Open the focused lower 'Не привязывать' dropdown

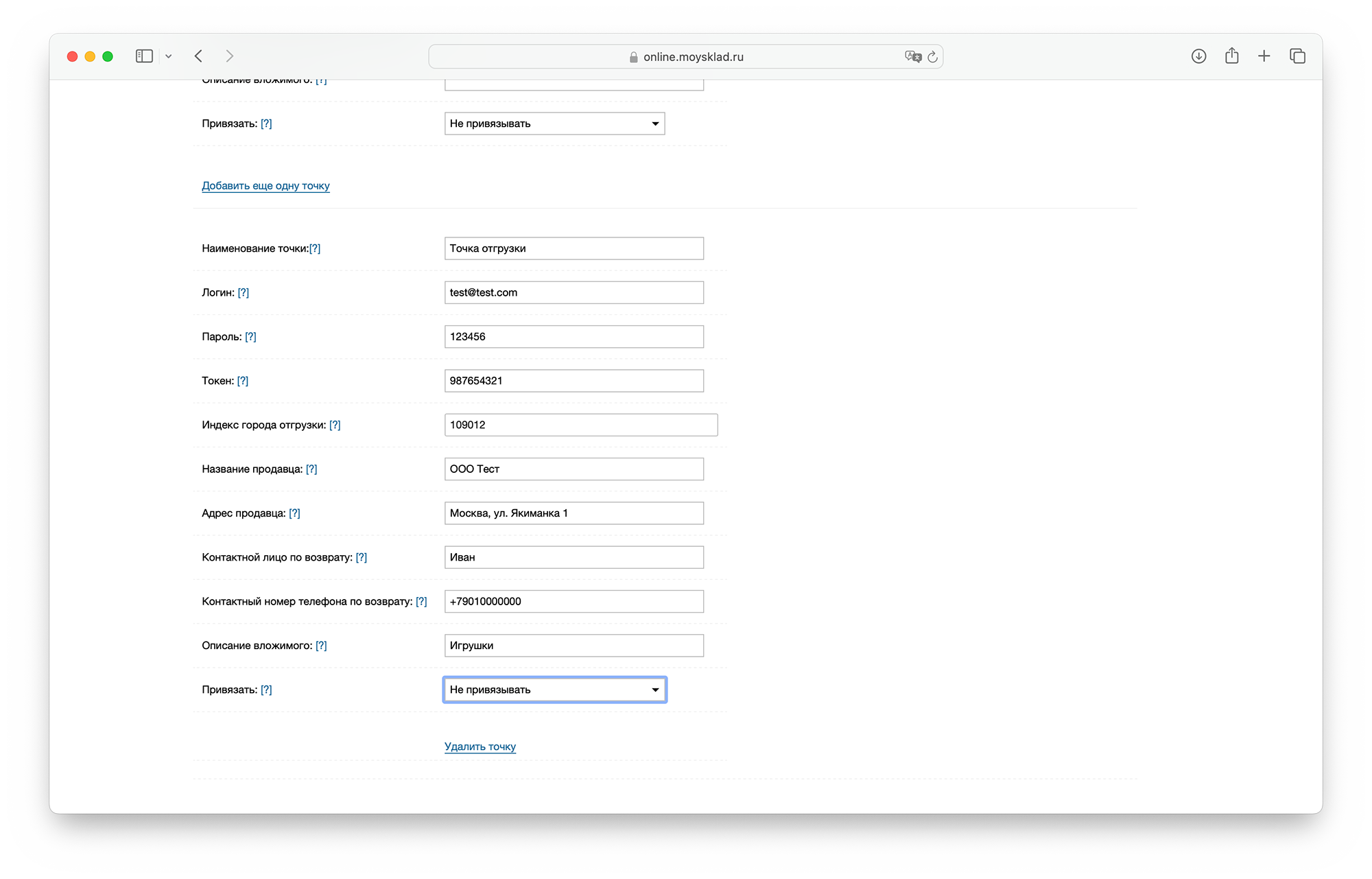554,690
